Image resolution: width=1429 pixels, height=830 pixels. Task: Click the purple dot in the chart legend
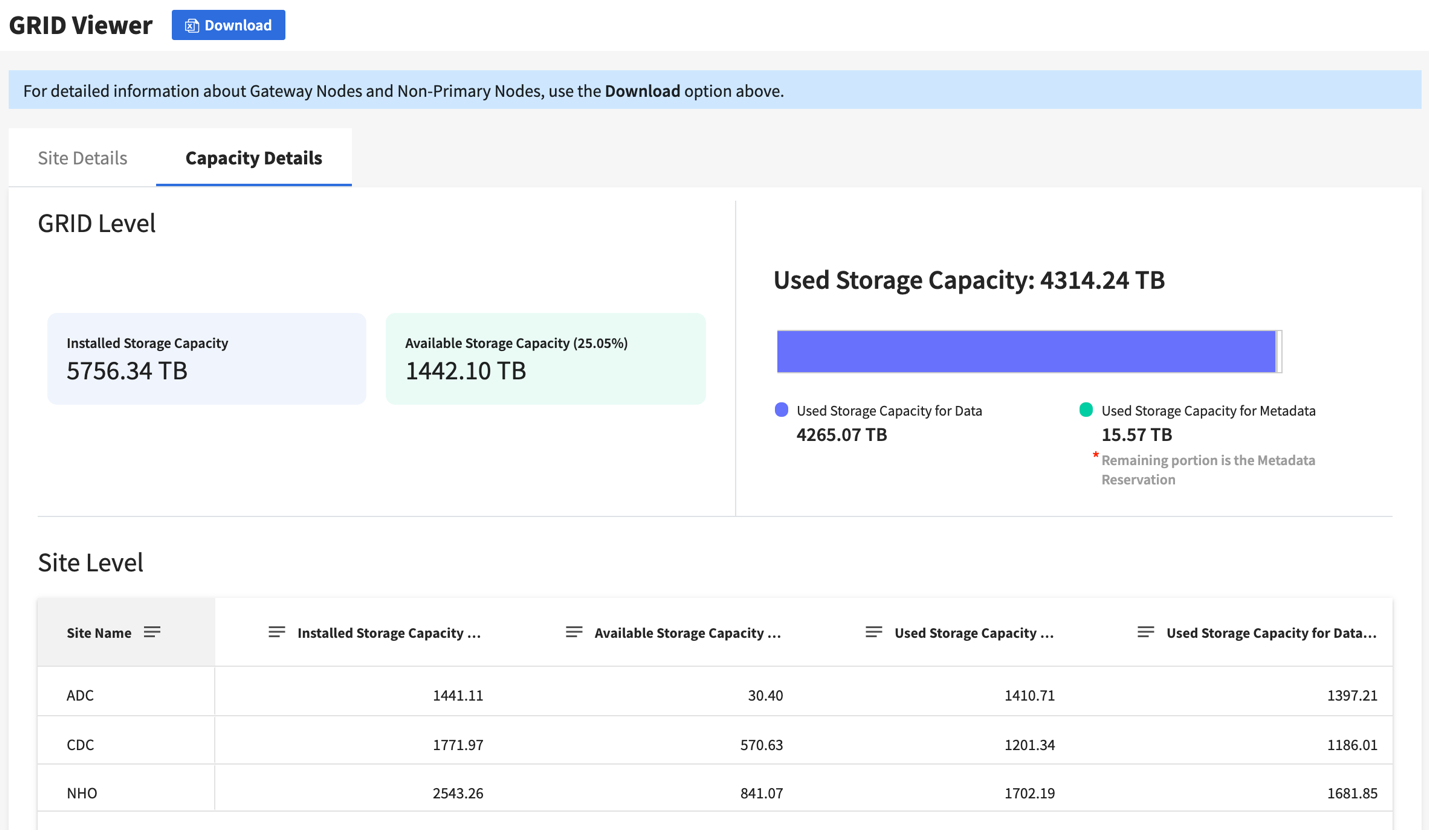[x=782, y=410]
